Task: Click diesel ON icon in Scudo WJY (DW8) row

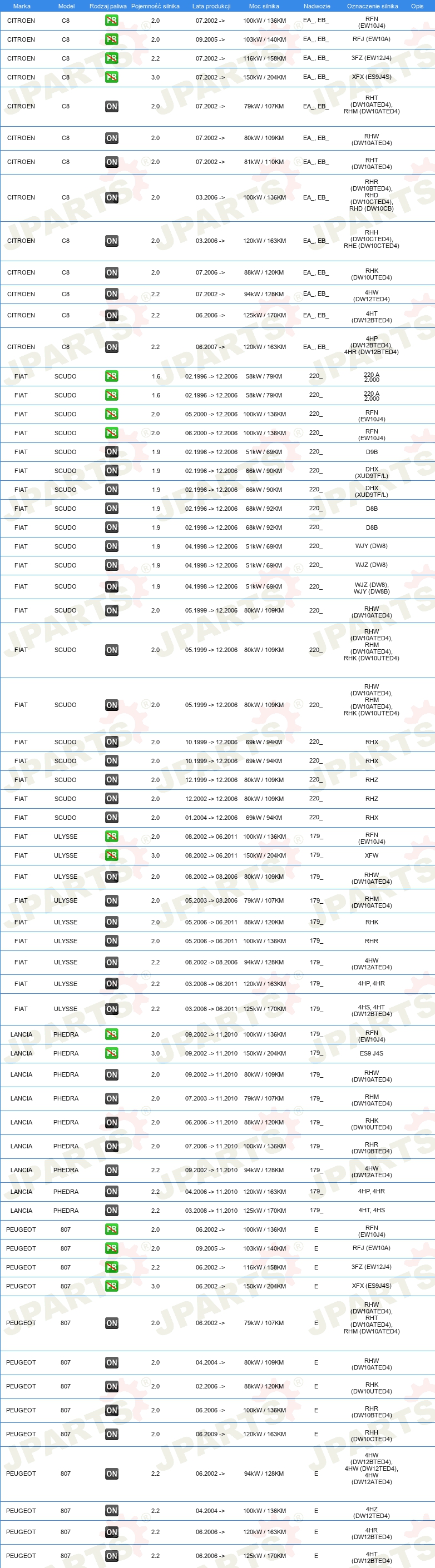Action: [x=111, y=546]
